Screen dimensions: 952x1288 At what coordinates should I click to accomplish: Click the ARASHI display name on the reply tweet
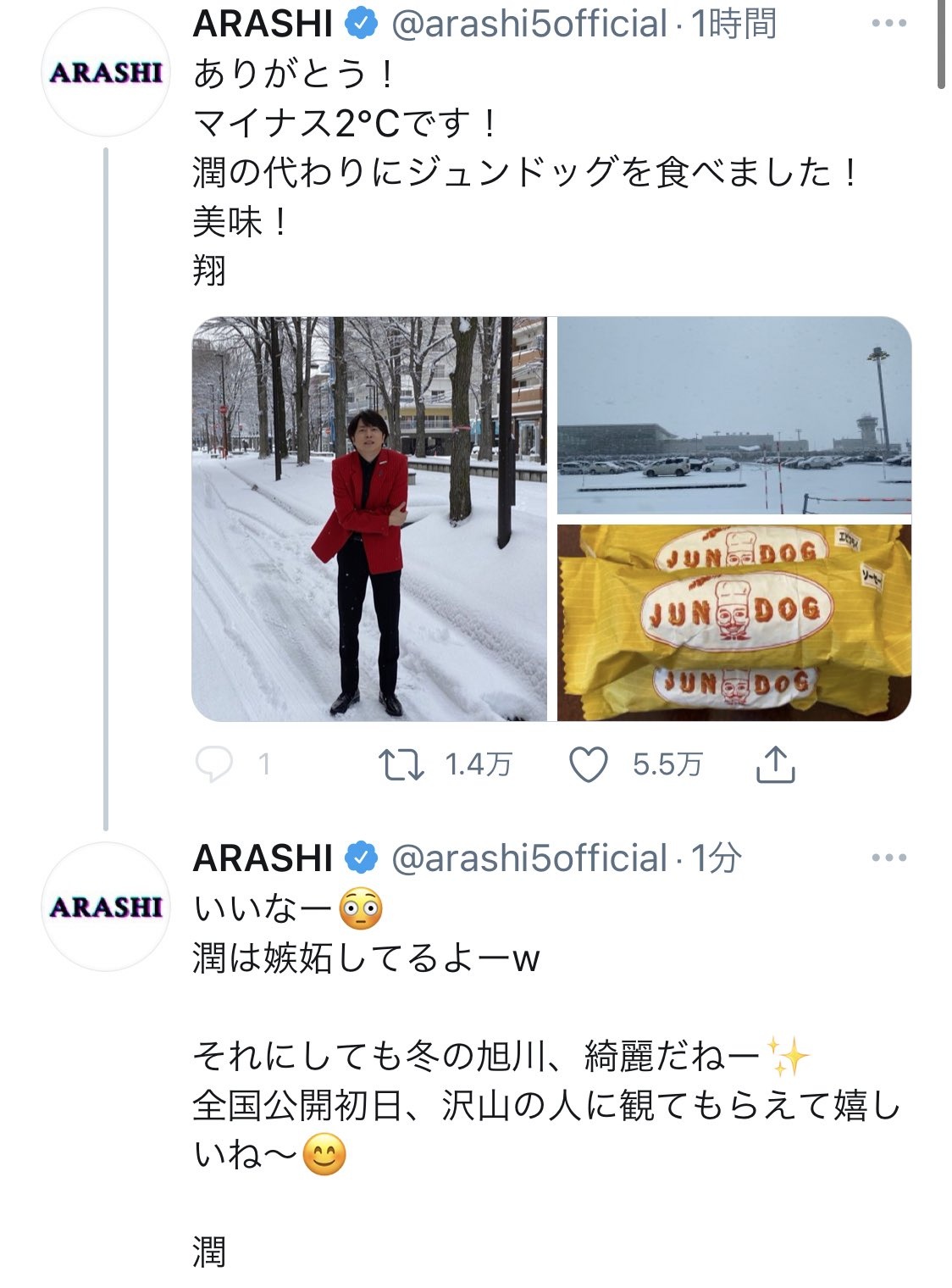point(263,858)
